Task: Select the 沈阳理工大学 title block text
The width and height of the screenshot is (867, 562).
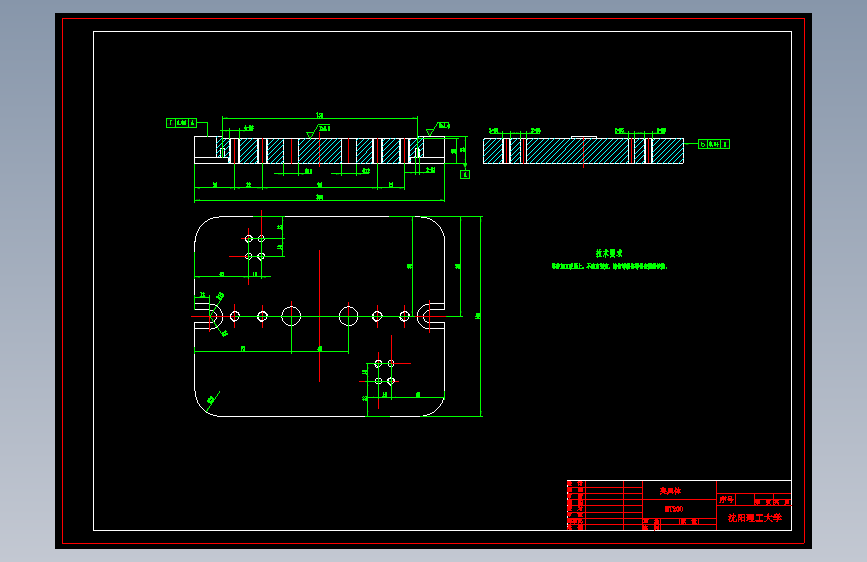Action: [x=755, y=518]
